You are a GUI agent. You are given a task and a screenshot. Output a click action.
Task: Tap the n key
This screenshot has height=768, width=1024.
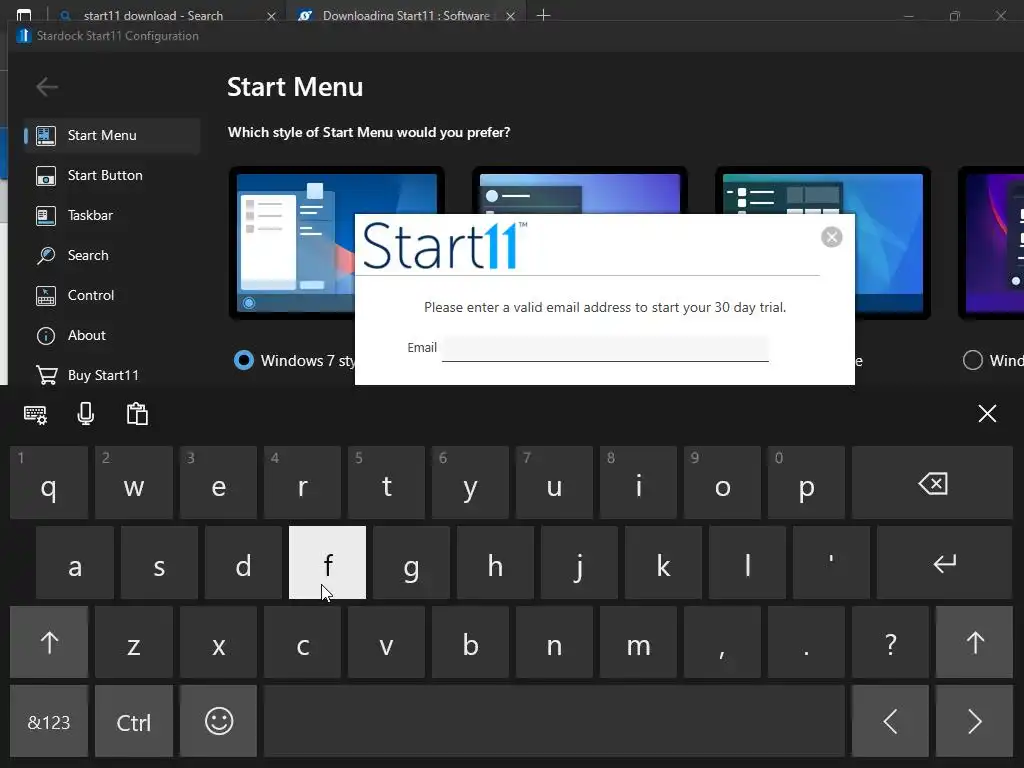[x=554, y=642]
